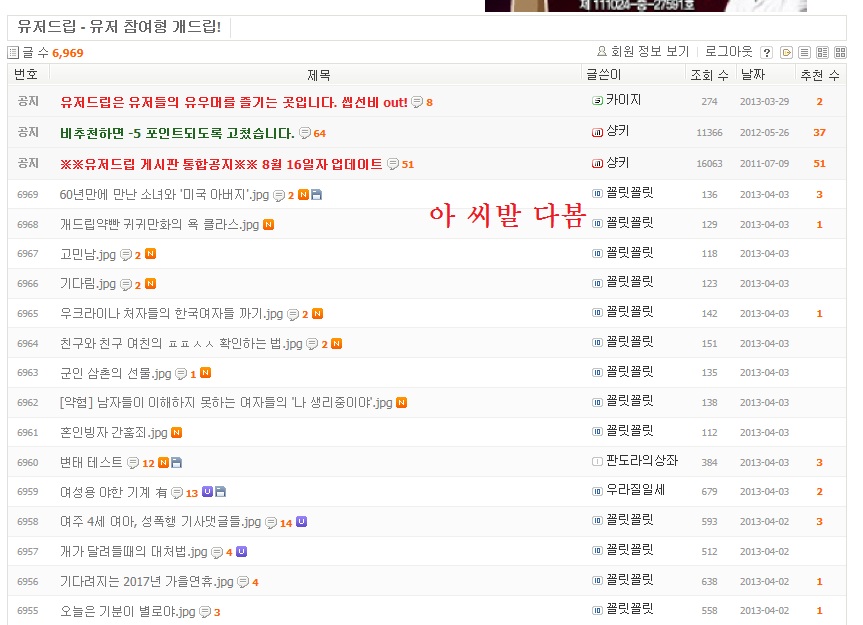The height and width of the screenshot is (625, 863).
Task: Open the 유저드립 board title tab
Action: tap(119, 26)
